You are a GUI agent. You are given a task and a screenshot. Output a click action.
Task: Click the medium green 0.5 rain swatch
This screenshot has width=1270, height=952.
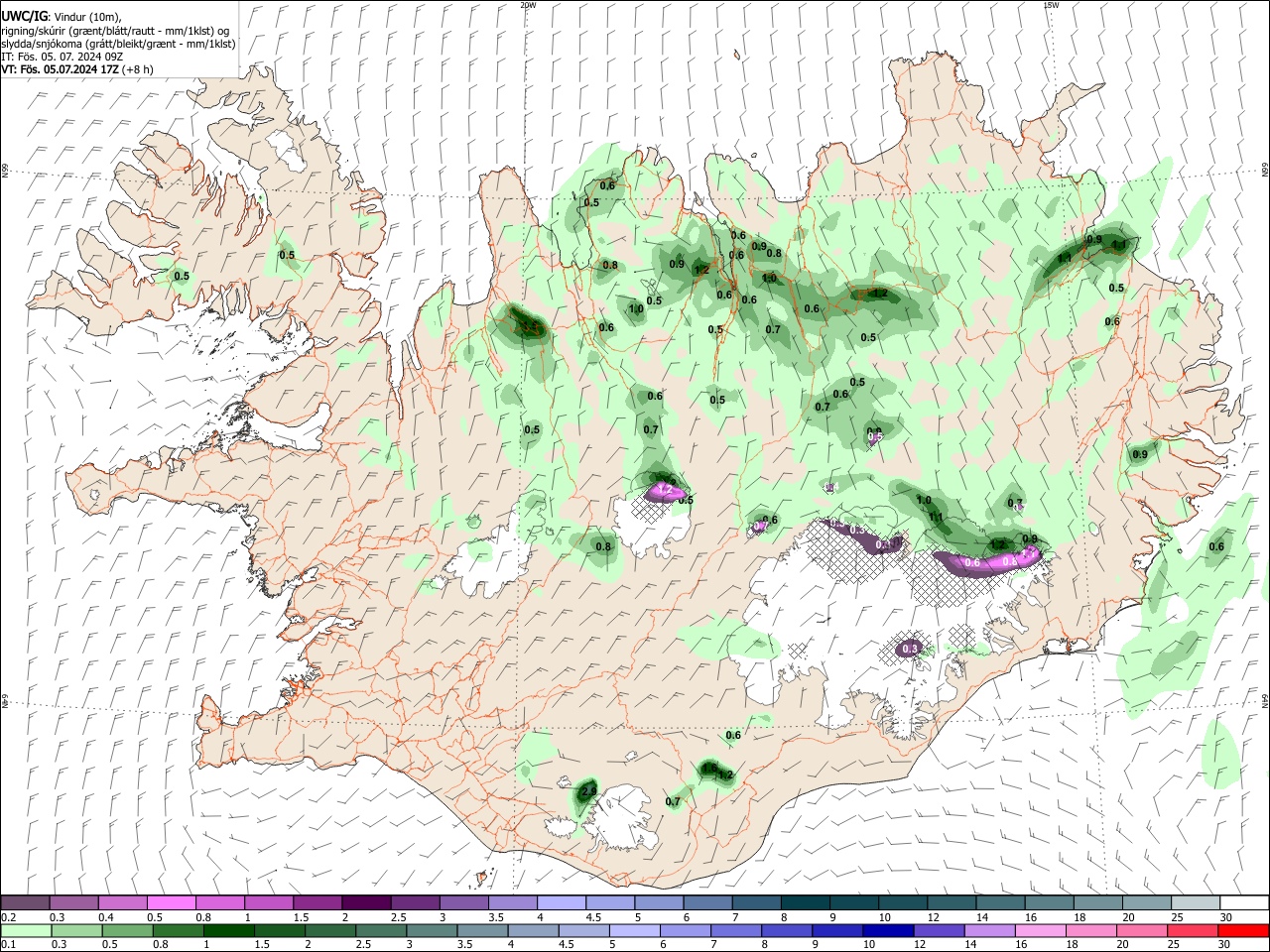click(127, 930)
